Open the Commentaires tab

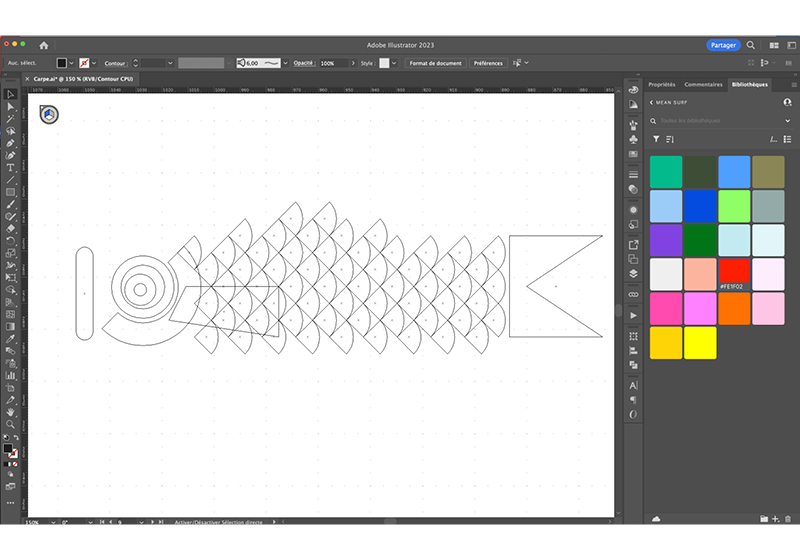coord(703,84)
